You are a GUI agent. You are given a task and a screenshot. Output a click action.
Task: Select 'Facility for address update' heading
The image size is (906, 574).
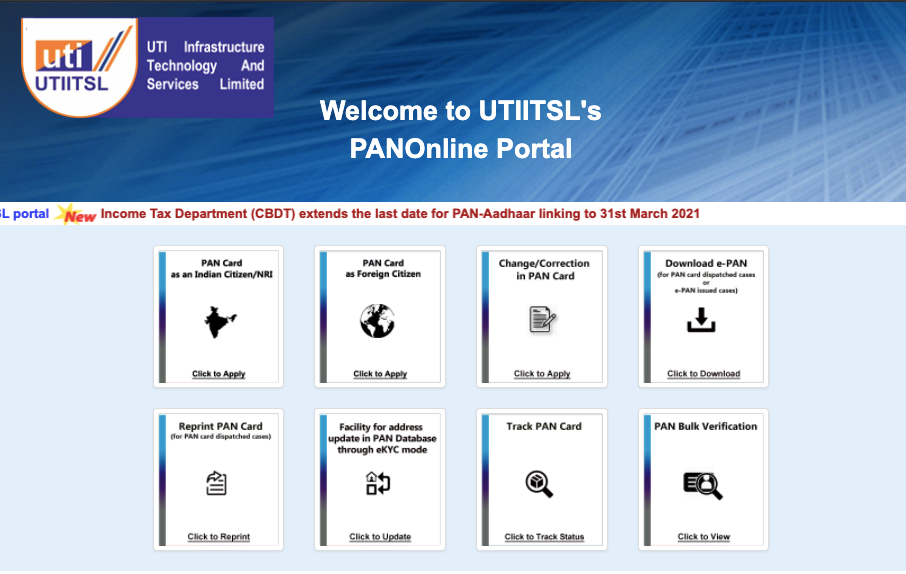382,438
